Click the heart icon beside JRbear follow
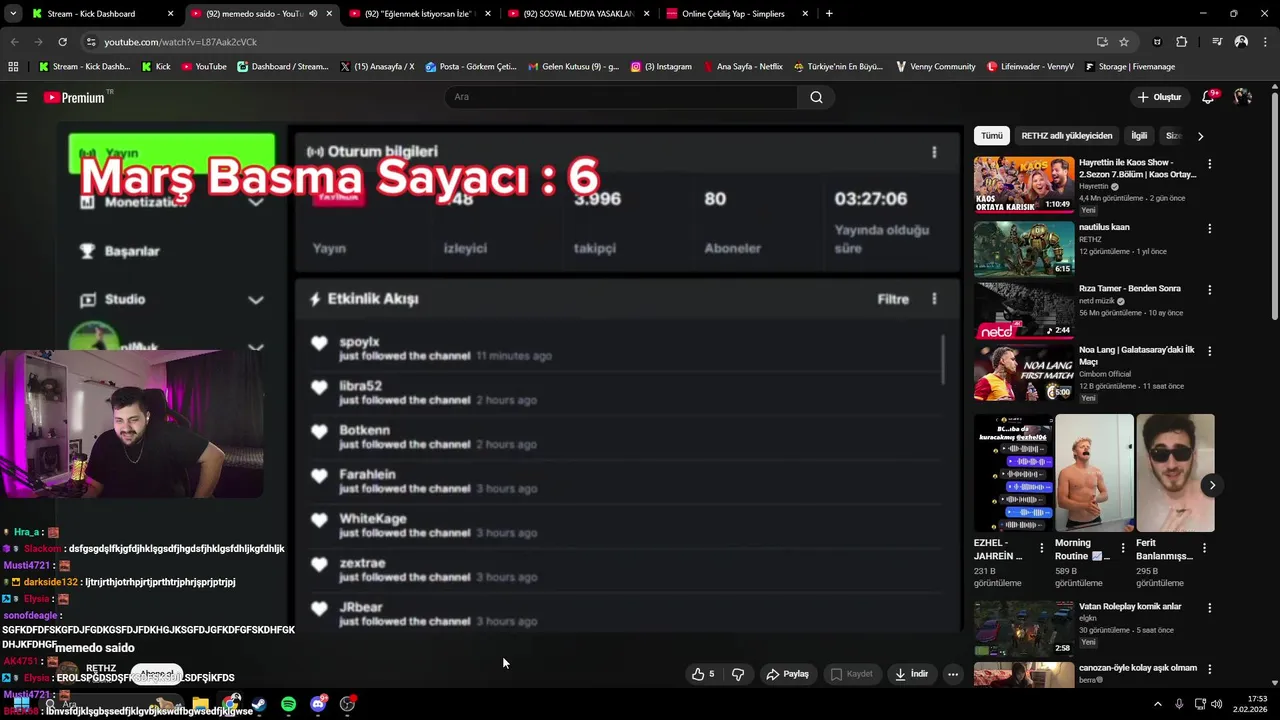The image size is (1280, 720). coord(319,609)
